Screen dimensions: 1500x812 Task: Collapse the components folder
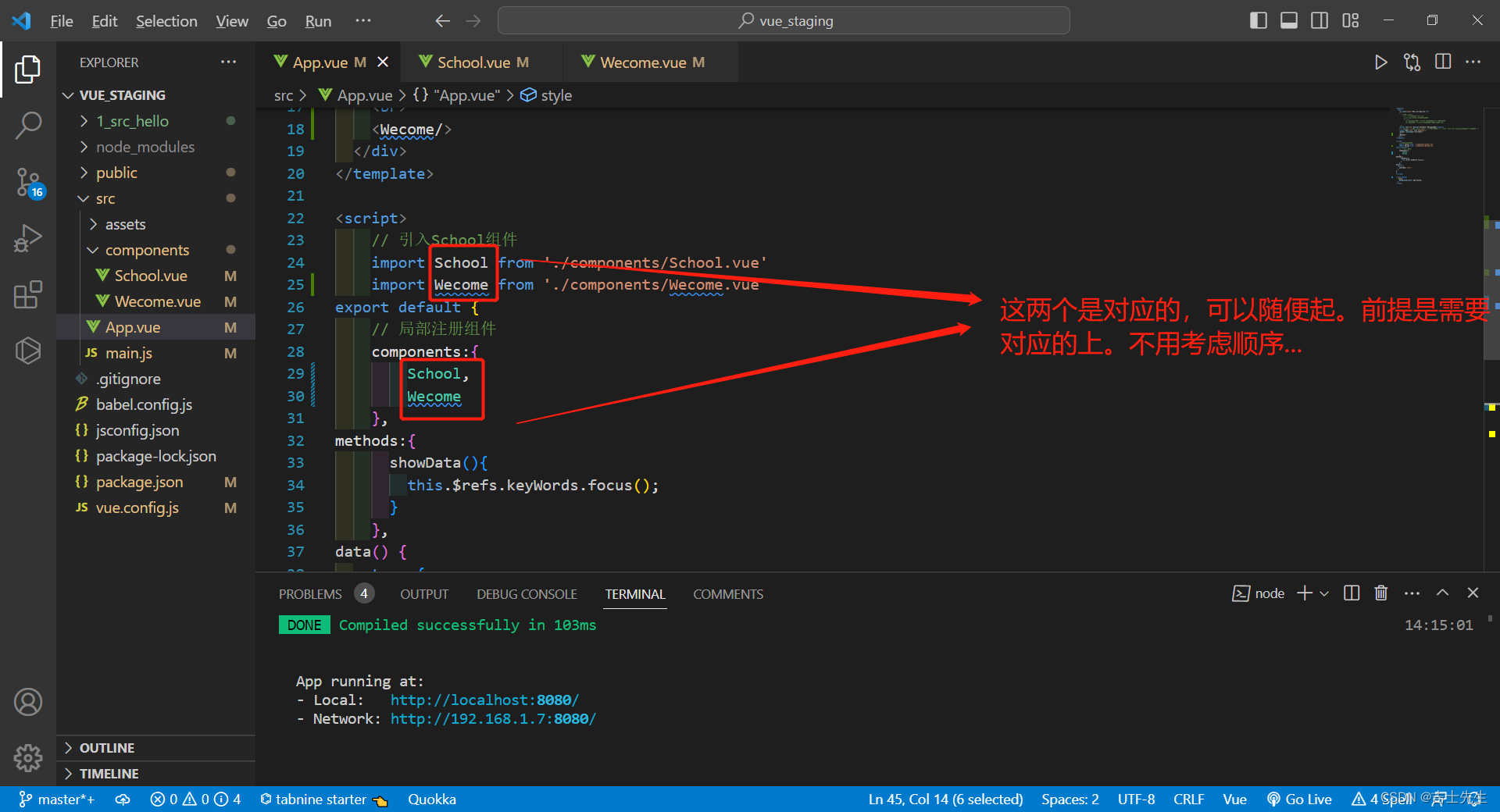click(156, 250)
